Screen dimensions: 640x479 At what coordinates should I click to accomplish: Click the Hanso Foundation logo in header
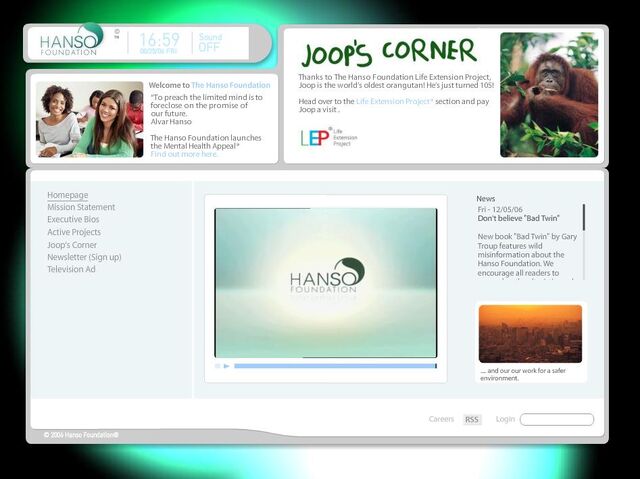click(71, 40)
